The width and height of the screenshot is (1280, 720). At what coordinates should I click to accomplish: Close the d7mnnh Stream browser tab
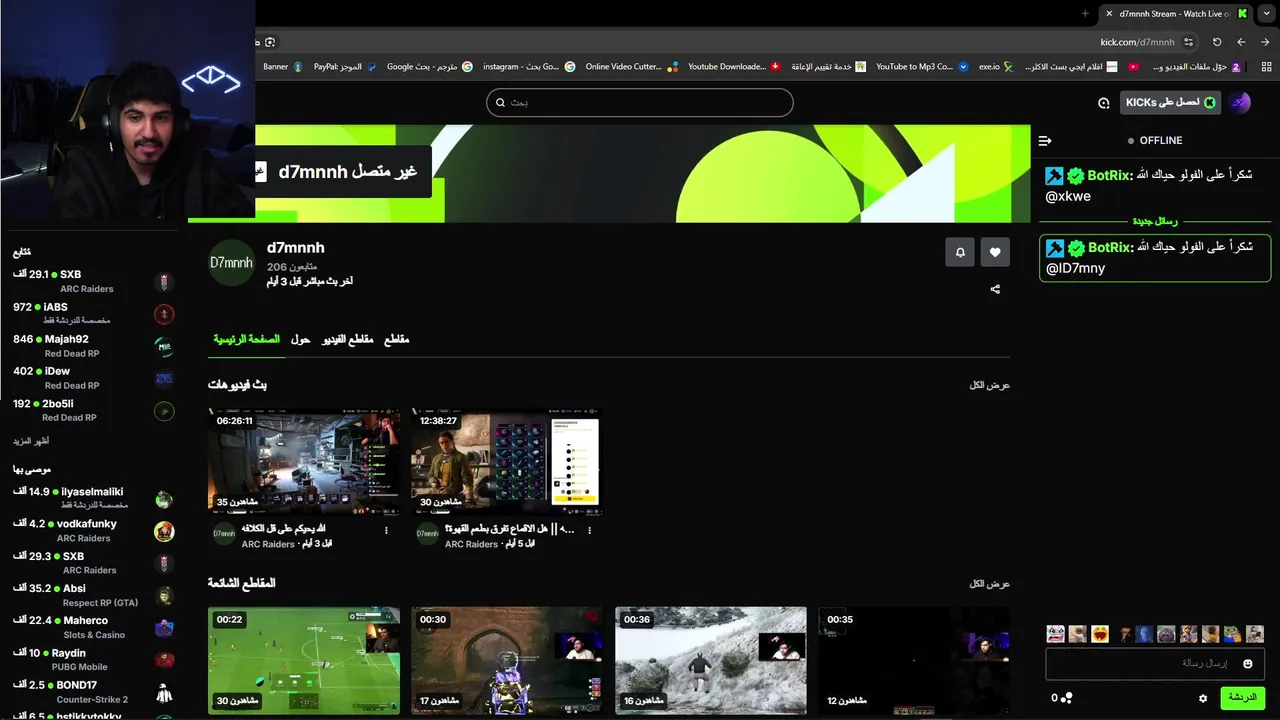(x=1108, y=14)
